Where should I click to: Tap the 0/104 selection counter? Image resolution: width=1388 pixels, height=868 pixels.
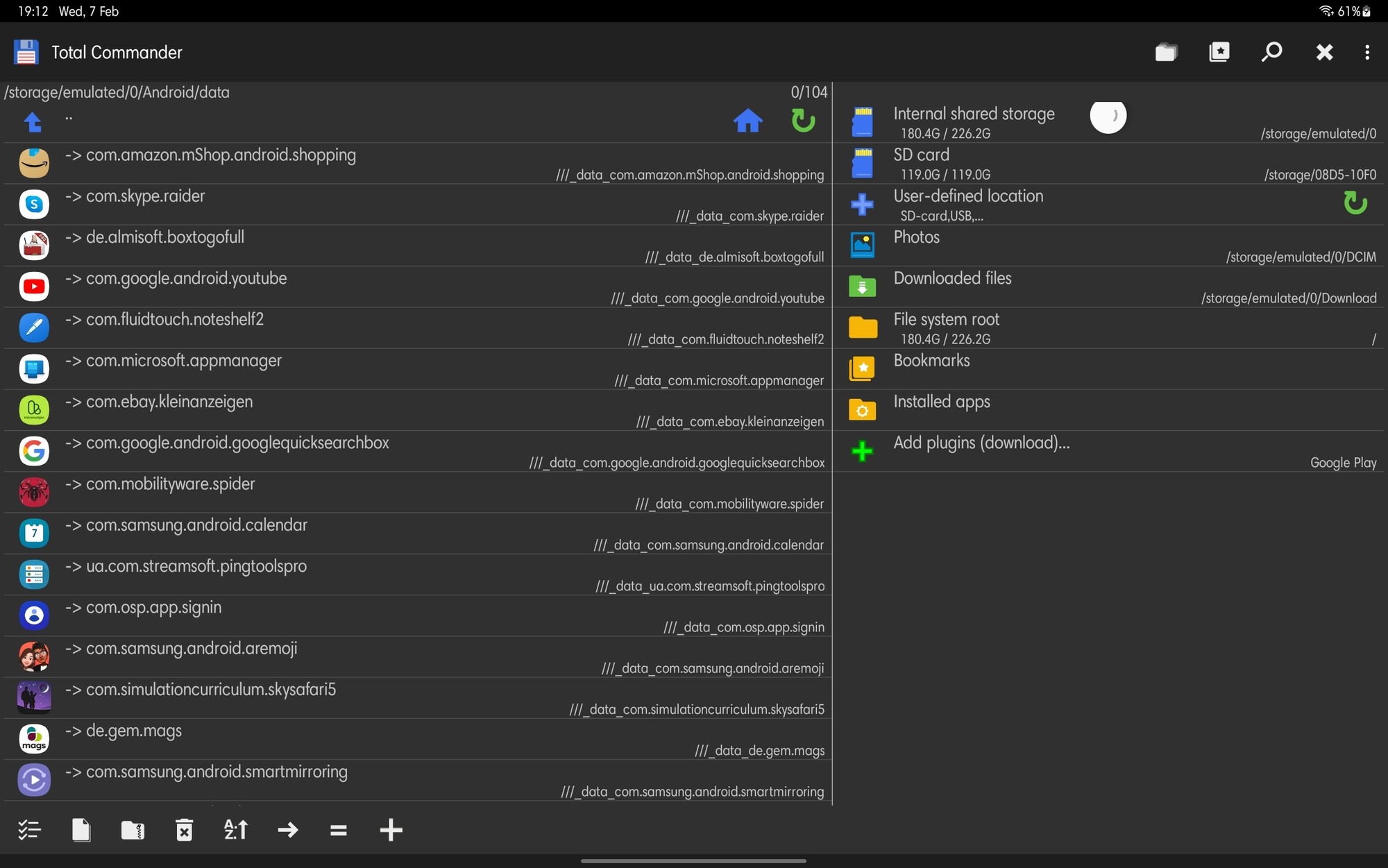coord(809,92)
